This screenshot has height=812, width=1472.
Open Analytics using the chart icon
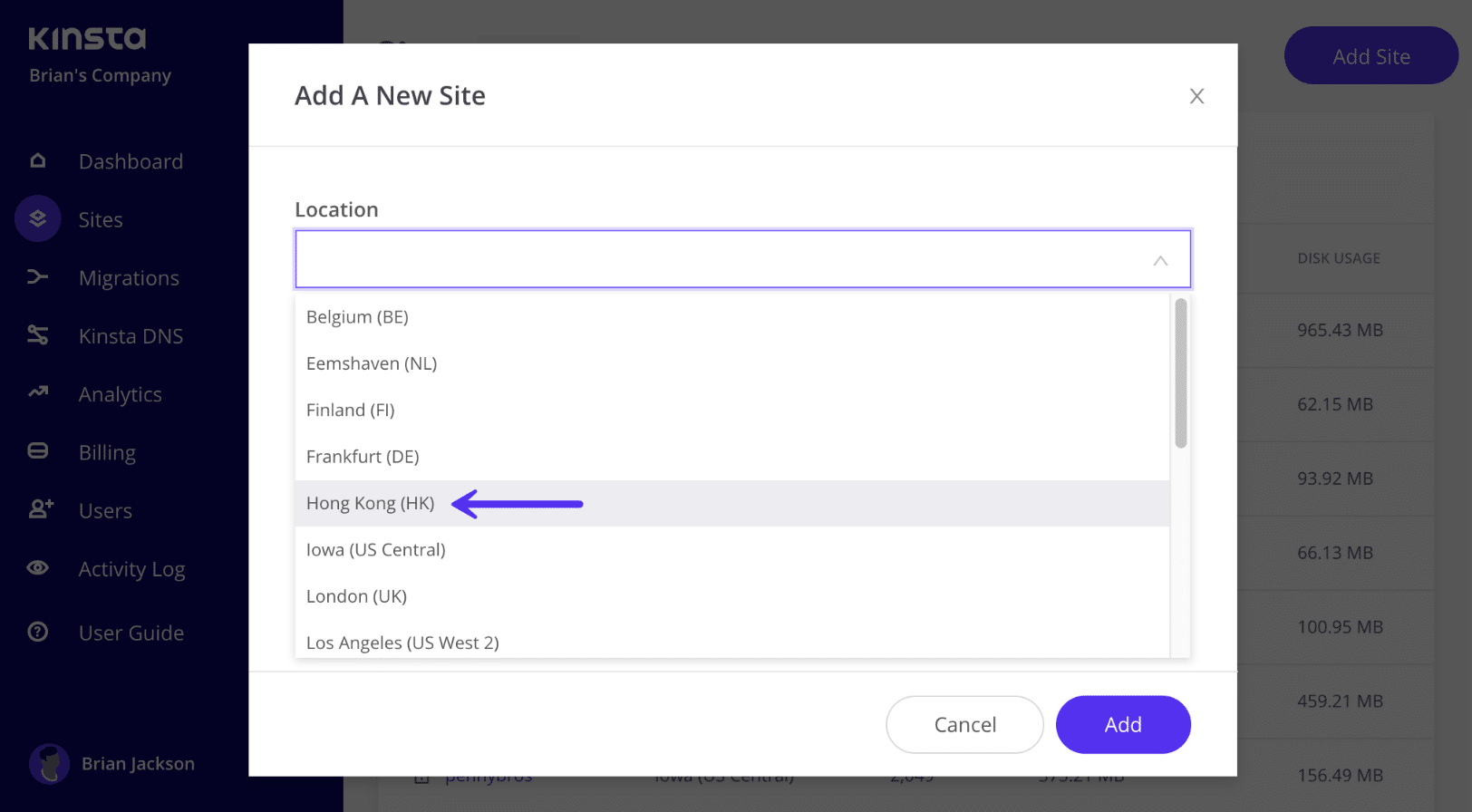[x=37, y=393]
